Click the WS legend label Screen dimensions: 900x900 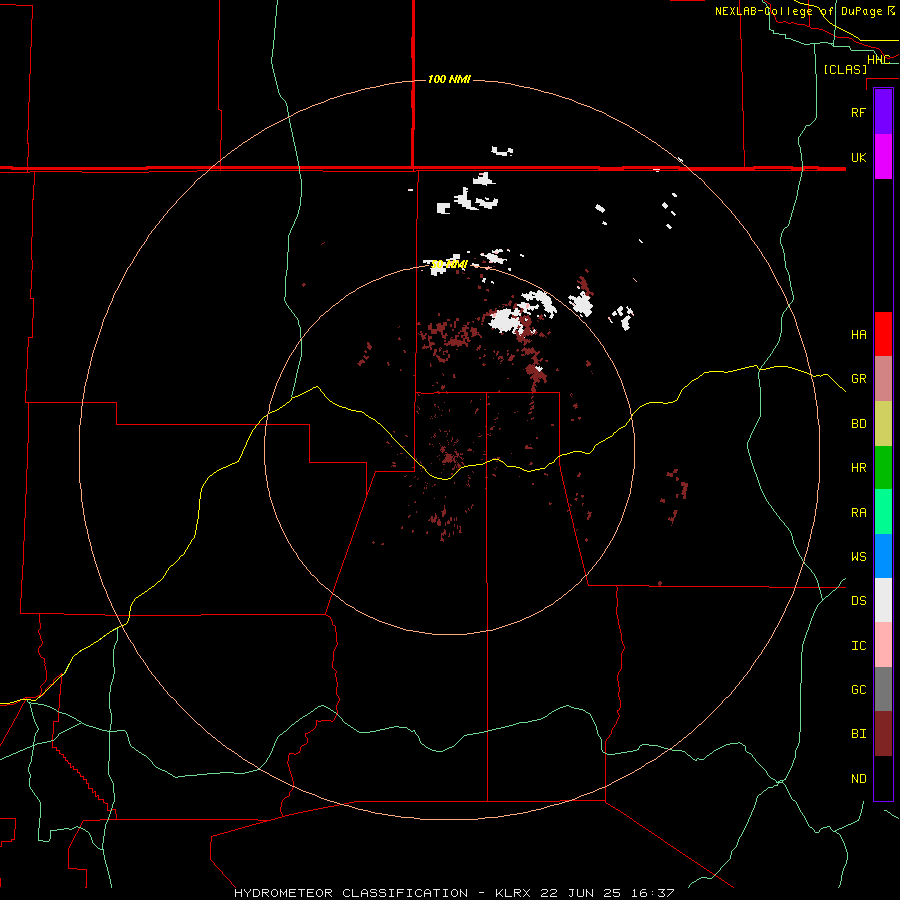pyautogui.click(x=858, y=557)
